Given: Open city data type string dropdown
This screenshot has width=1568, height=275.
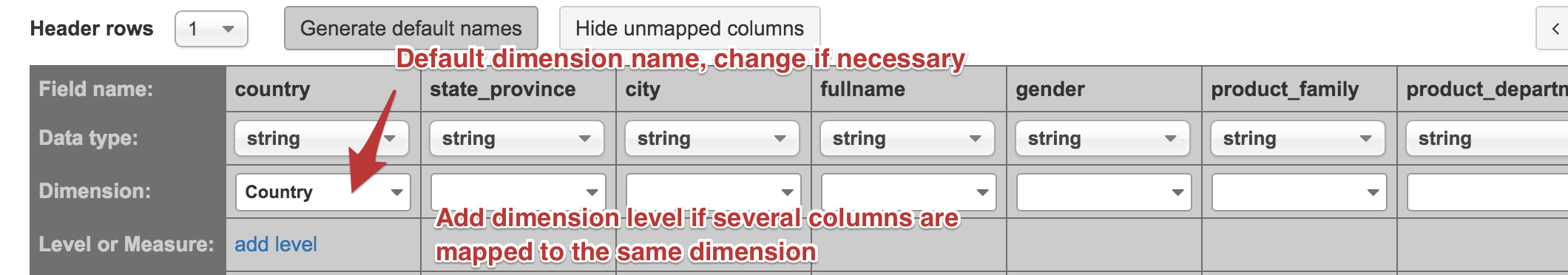Looking at the screenshot, I should tap(712, 138).
